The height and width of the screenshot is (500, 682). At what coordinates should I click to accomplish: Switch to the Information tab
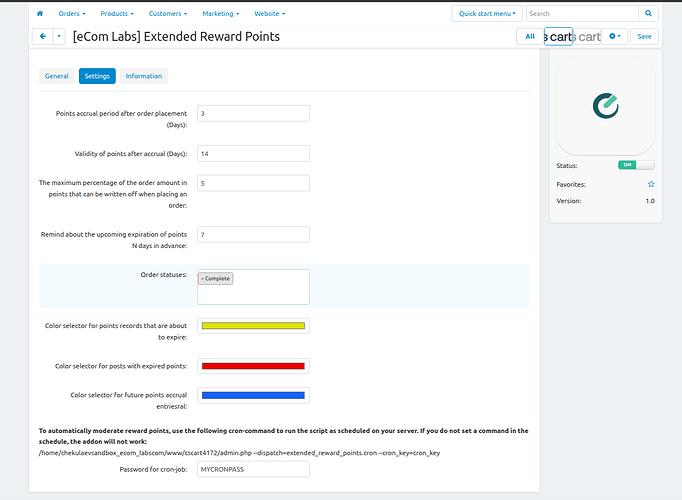(144, 76)
